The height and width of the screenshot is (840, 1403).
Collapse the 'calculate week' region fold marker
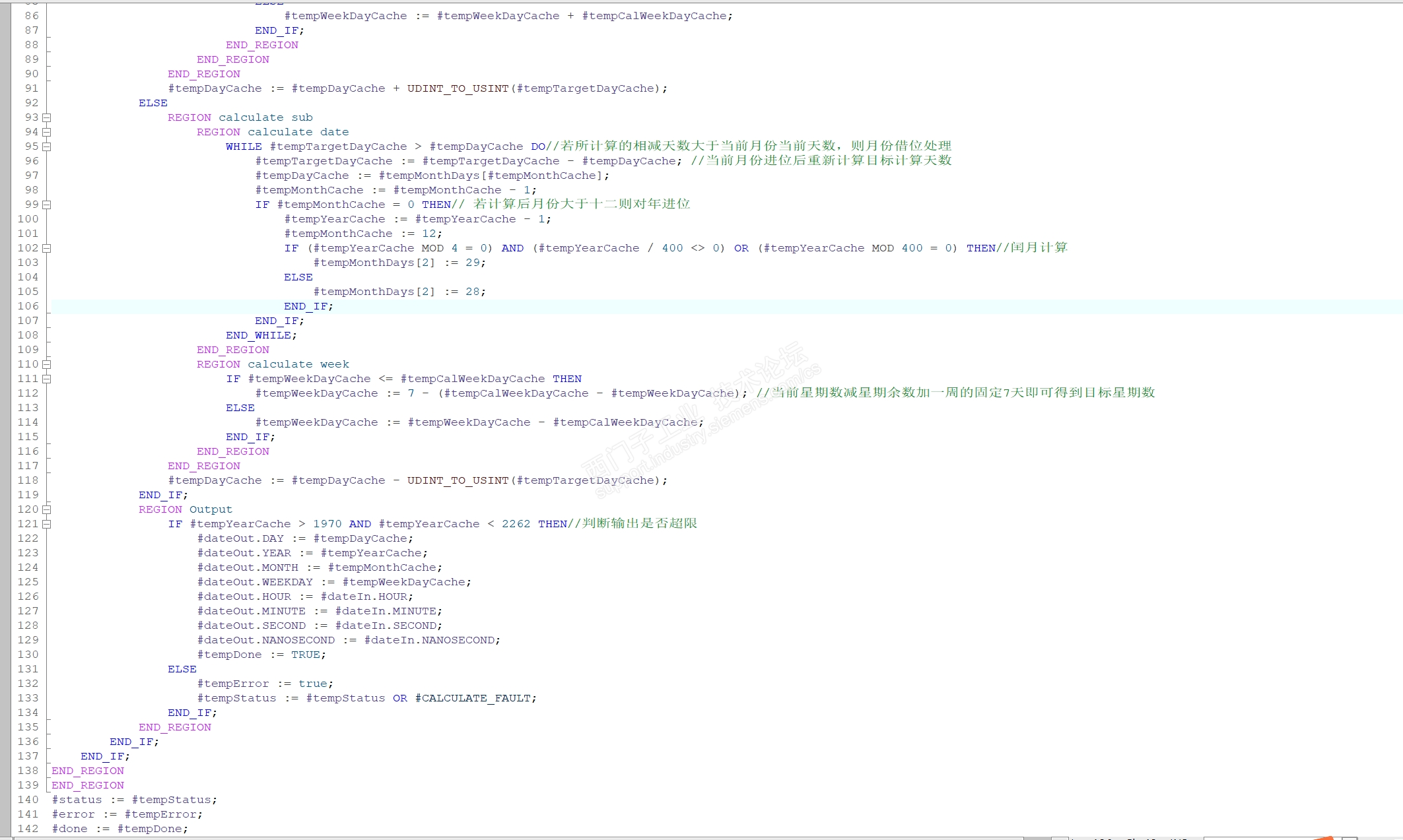(x=47, y=364)
